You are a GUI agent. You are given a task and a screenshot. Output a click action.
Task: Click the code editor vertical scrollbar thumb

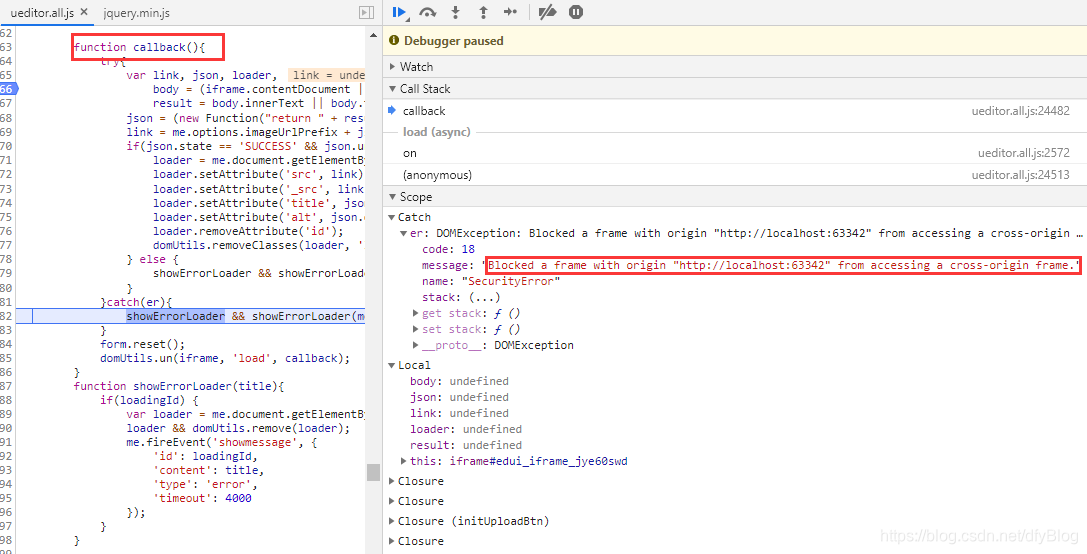374,472
